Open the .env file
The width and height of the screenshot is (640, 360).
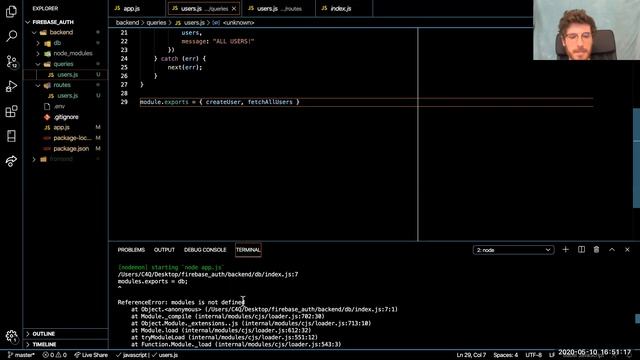[60, 107]
